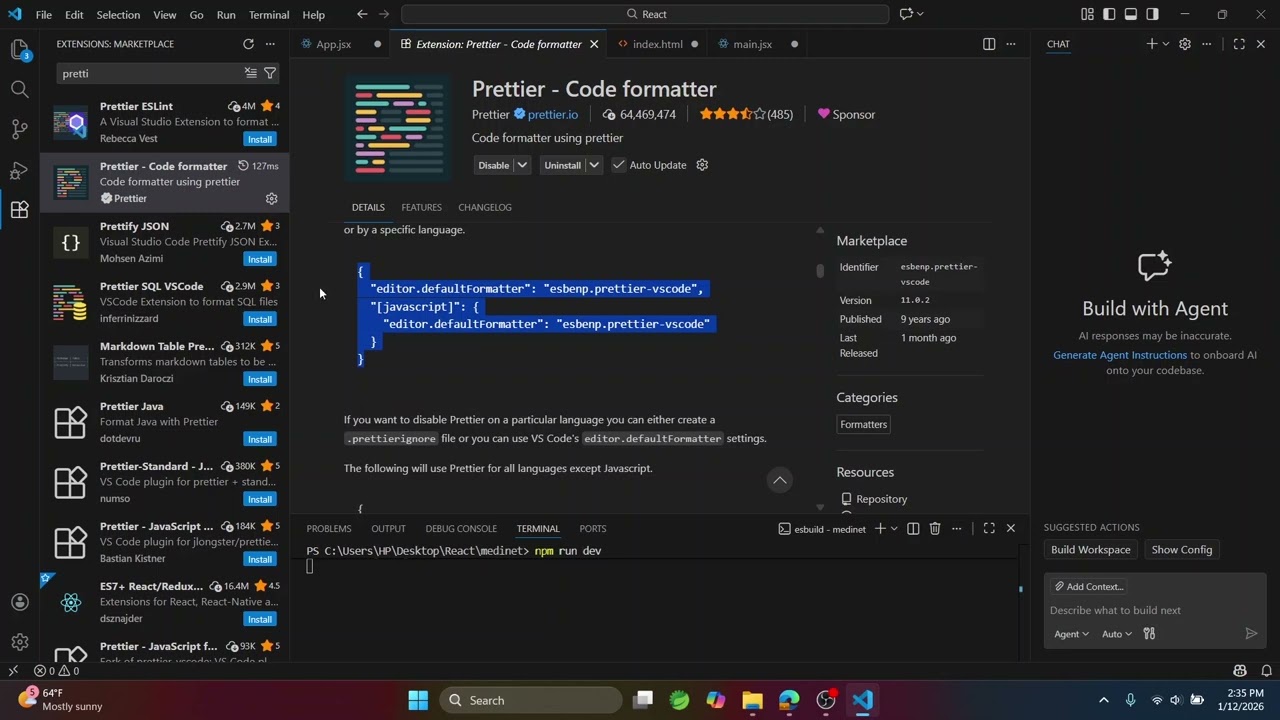The height and width of the screenshot is (720, 1280).
Task: Split the editor right
Action: click(989, 44)
